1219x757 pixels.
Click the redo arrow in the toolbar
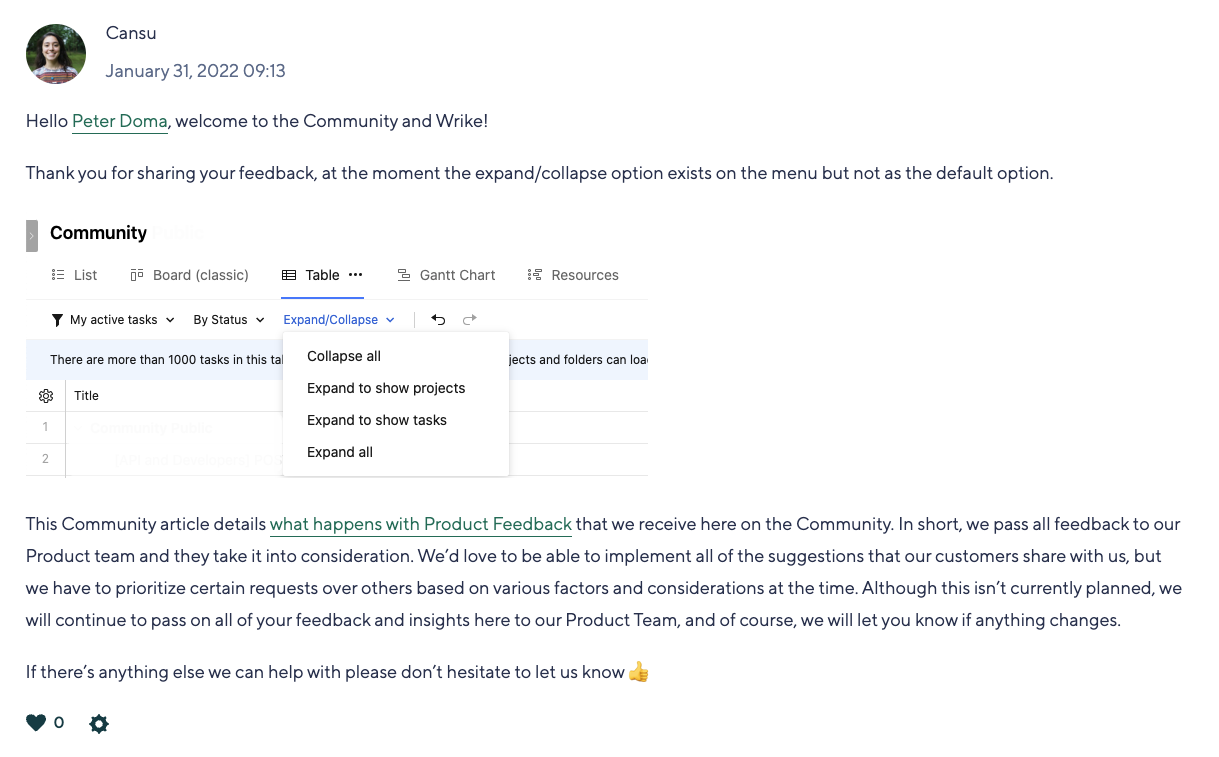pos(470,320)
